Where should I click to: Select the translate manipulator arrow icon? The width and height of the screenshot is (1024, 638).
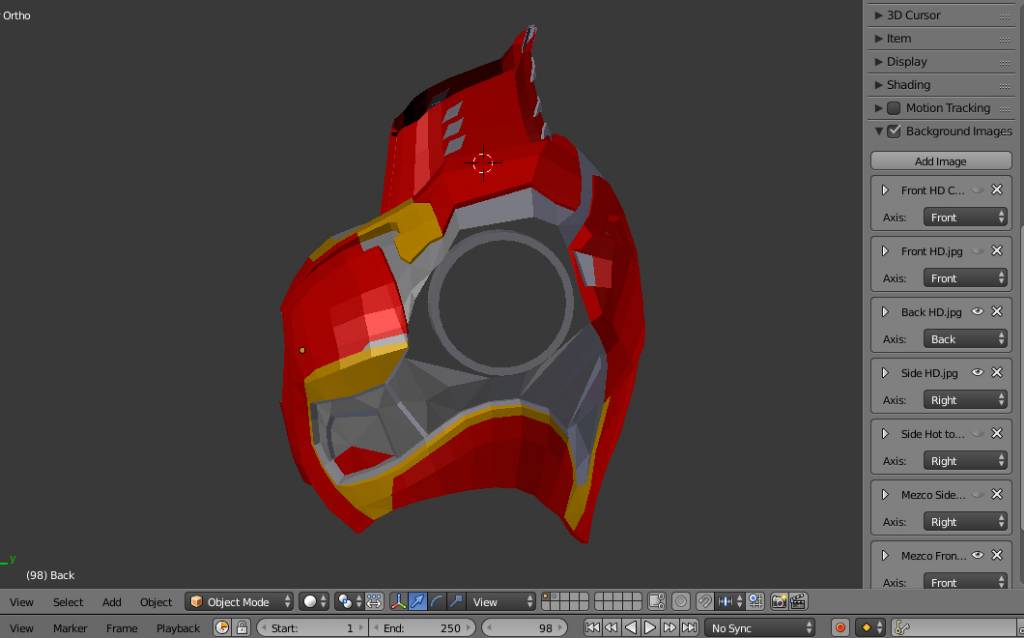pyautogui.click(x=417, y=601)
